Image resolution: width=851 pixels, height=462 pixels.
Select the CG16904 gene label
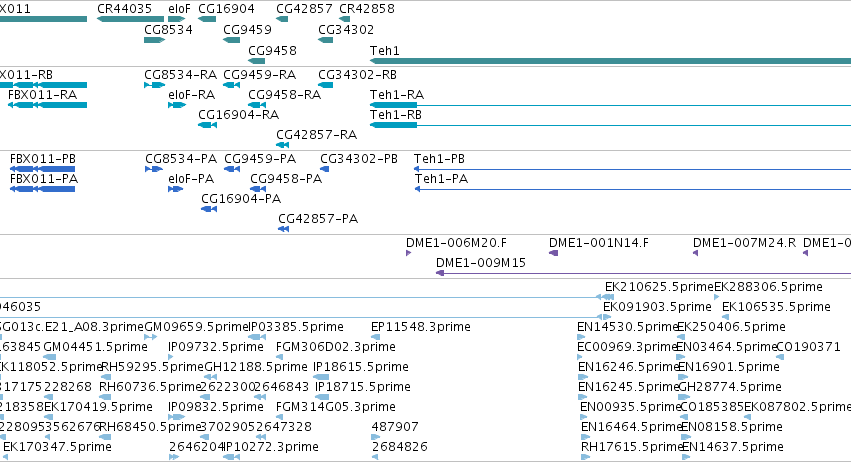pyautogui.click(x=226, y=9)
